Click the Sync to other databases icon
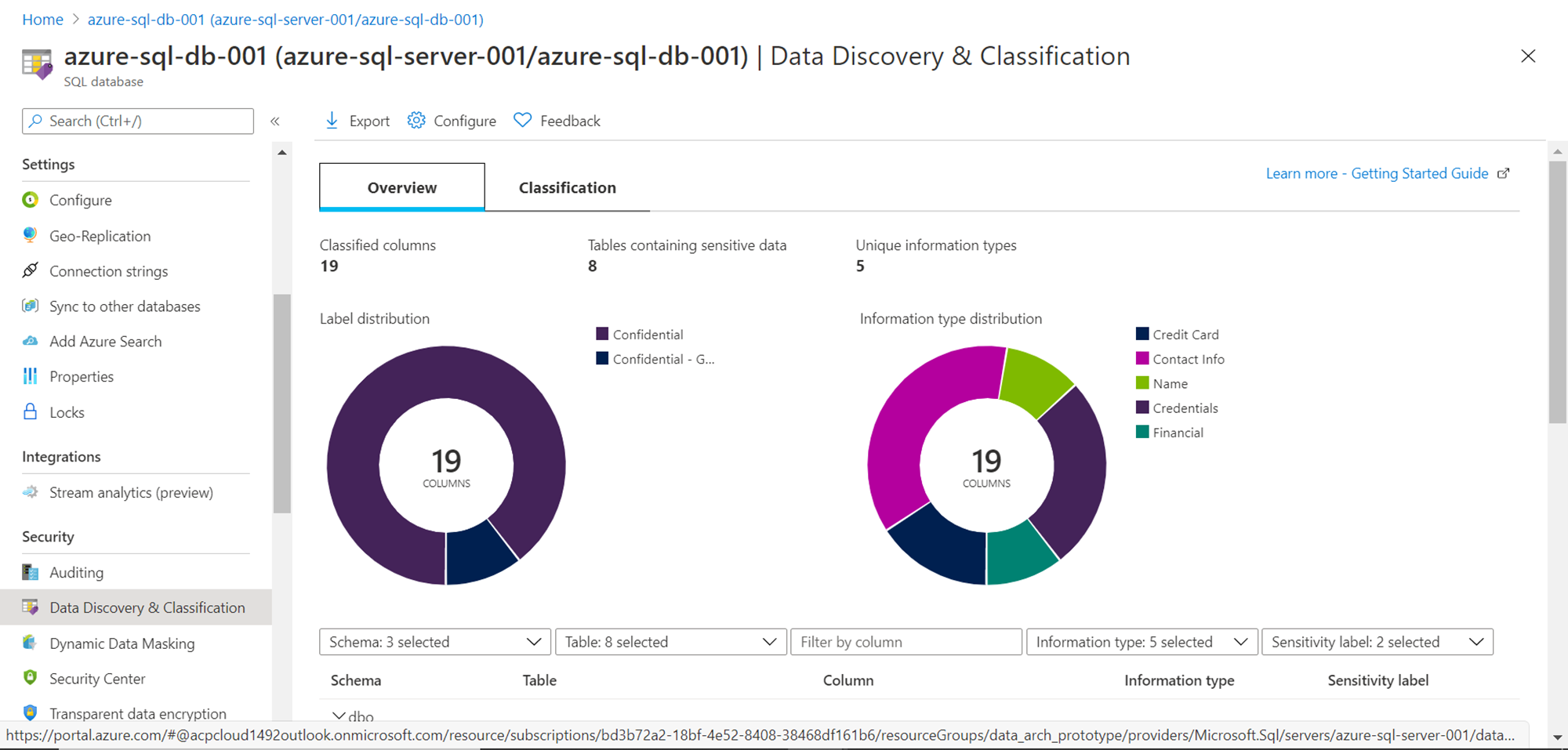1568x750 pixels. point(30,306)
